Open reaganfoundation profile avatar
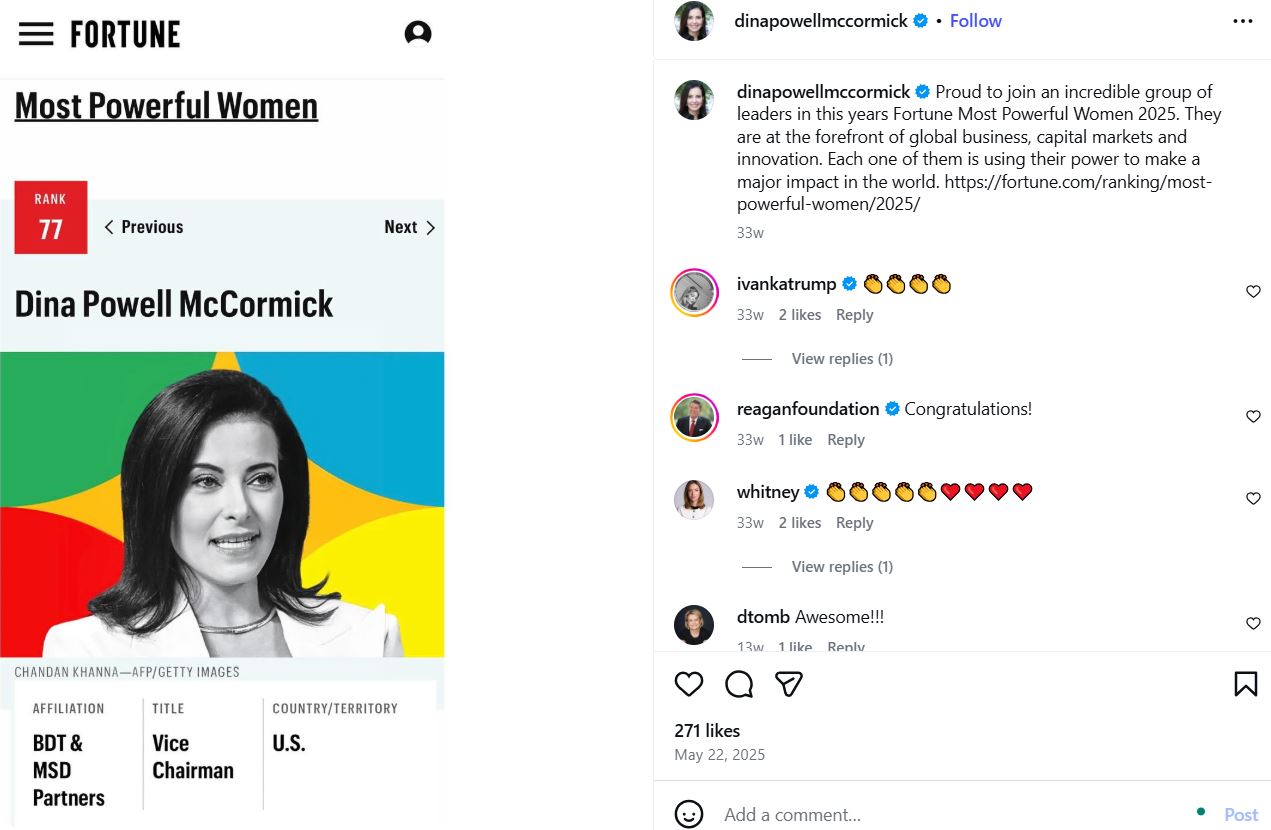The width and height of the screenshot is (1271, 830). pos(694,417)
